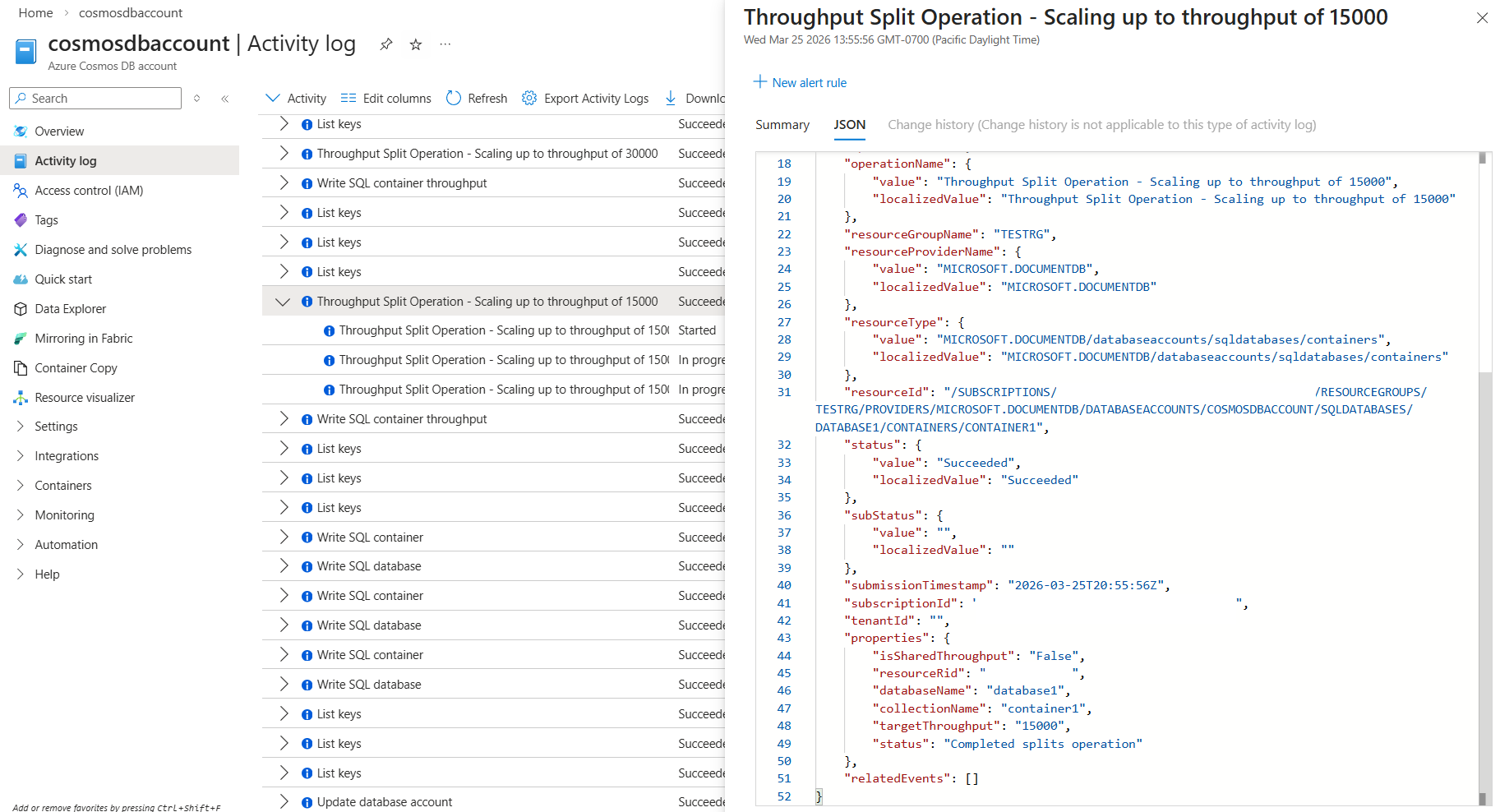The image size is (1500, 812).
Task: Pin the Activity log blade
Action: pos(386,44)
